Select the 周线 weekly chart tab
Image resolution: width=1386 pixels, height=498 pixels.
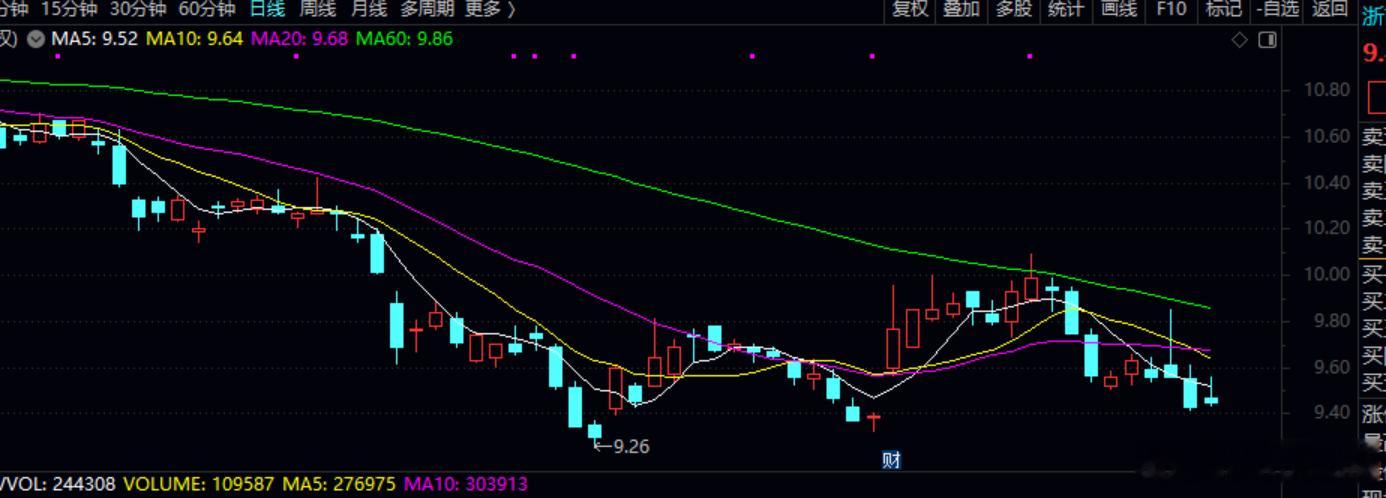pyautogui.click(x=318, y=9)
